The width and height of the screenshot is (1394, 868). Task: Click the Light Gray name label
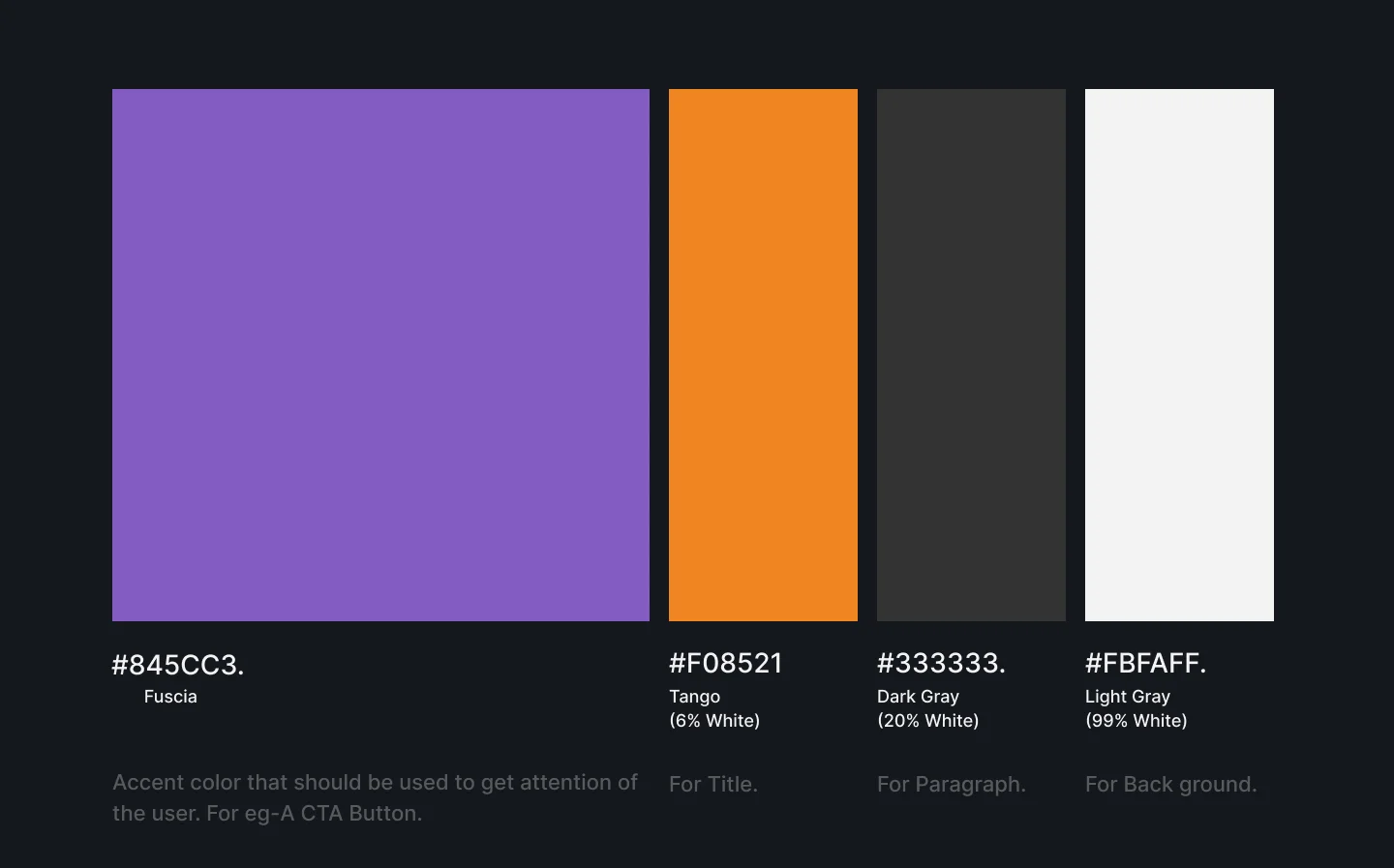coord(1128,697)
